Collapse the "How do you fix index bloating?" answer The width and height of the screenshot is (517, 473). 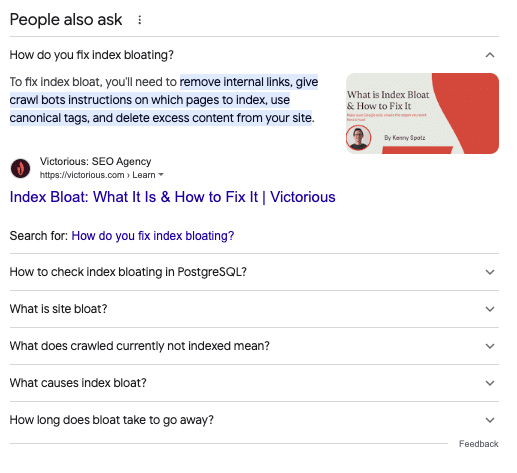(490, 55)
